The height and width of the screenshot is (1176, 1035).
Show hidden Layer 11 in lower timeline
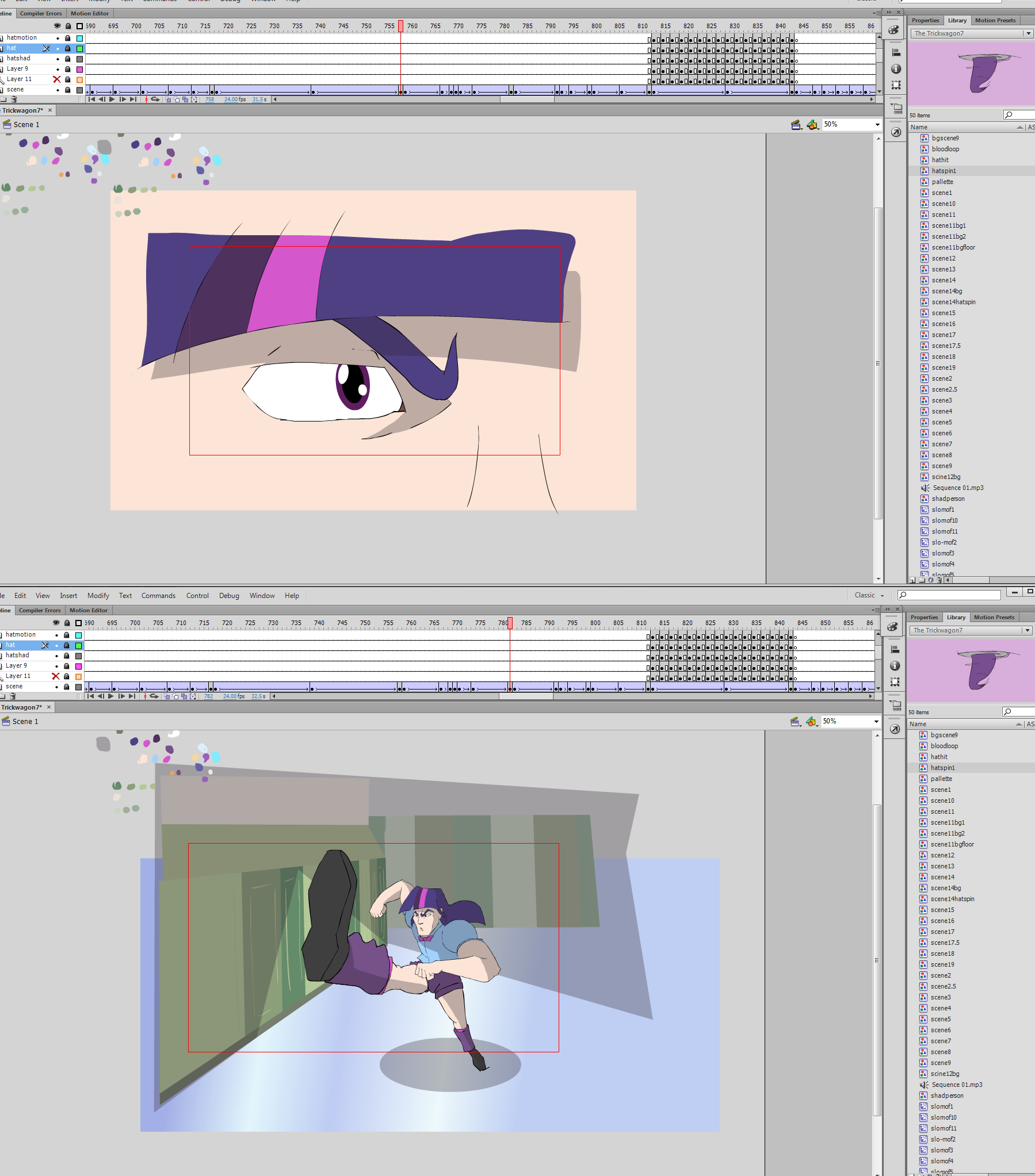pos(56,677)
